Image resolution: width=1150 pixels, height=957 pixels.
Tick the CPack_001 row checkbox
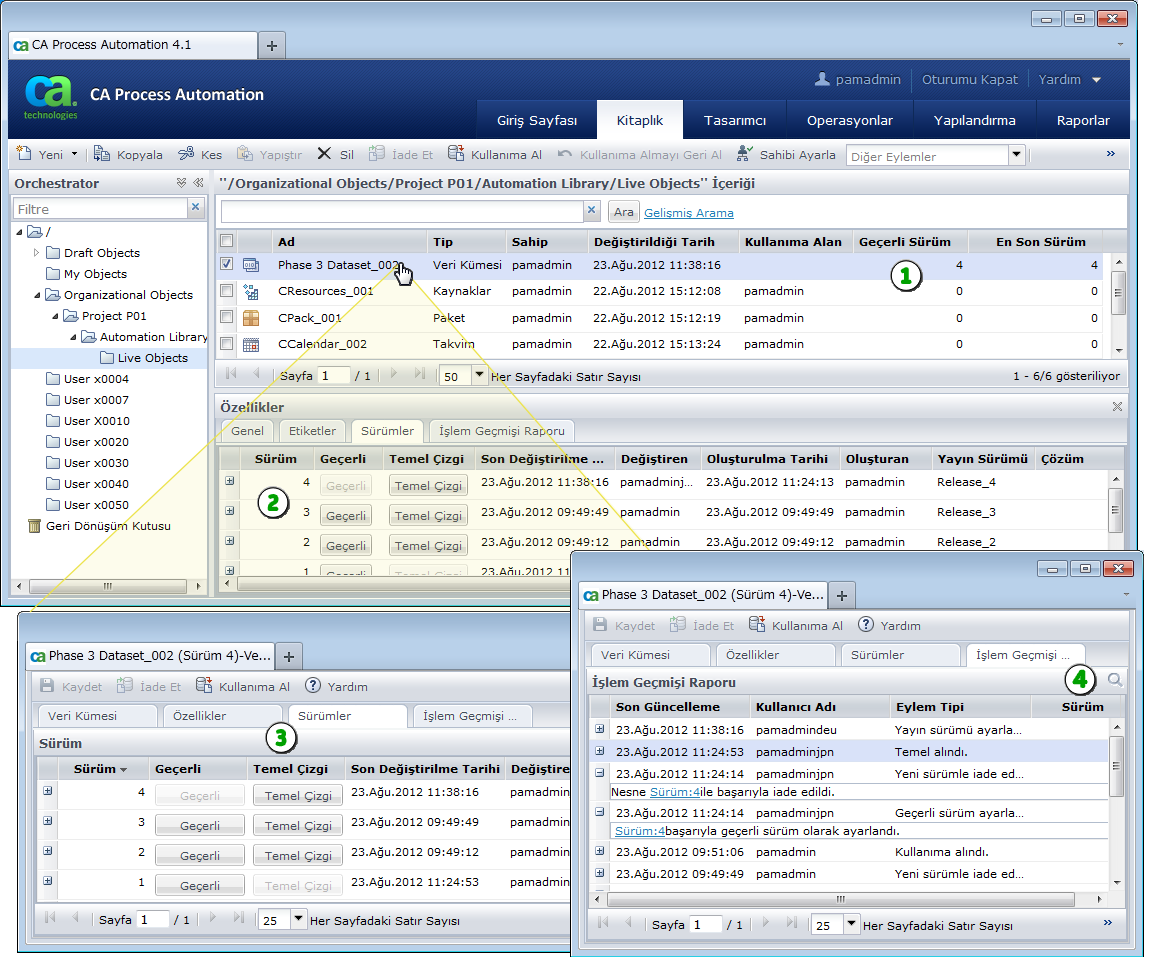pyautogui.click(x=227, y=318)
